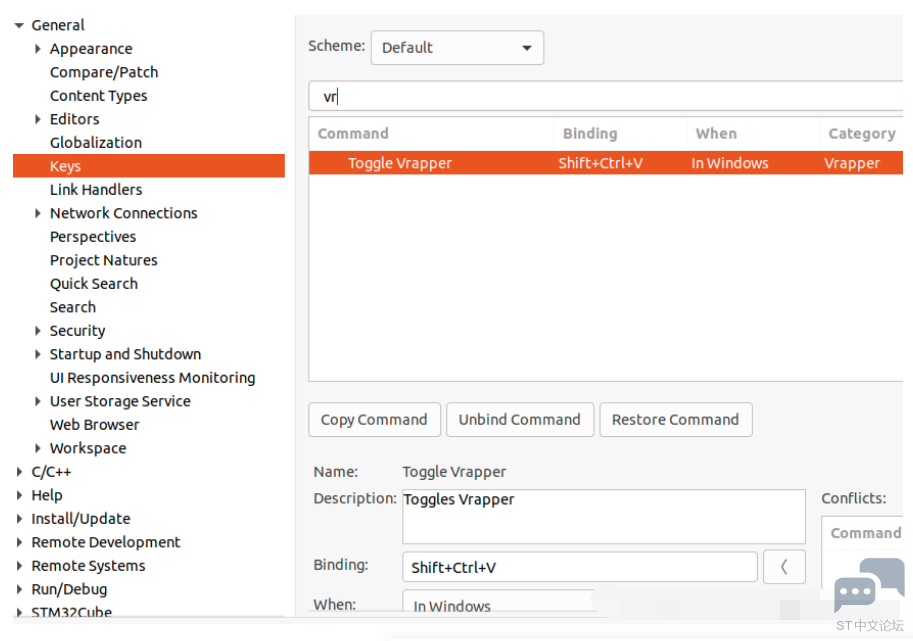Click the arrow button beside Binding field
The width and height of the screenshot is (913, 641).
tap(784, 567)
